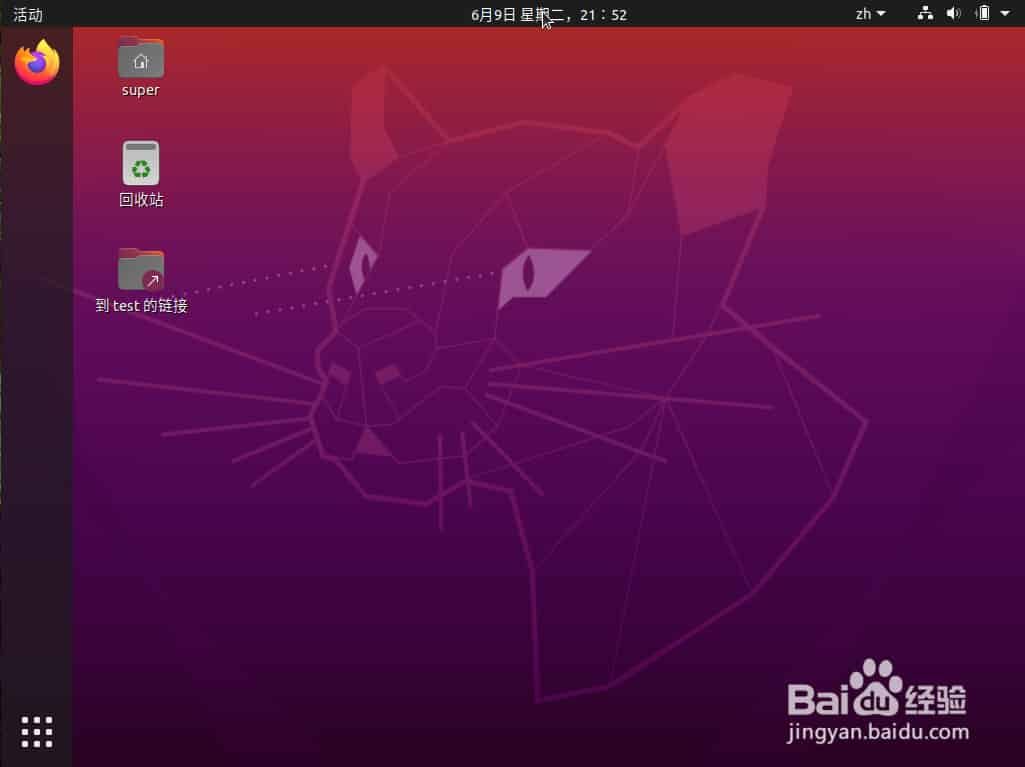Viewport: 1025px width, 767px height.
Task: Toggle sound by clicking the speaker icon
Action: click(x=953, y=13)
